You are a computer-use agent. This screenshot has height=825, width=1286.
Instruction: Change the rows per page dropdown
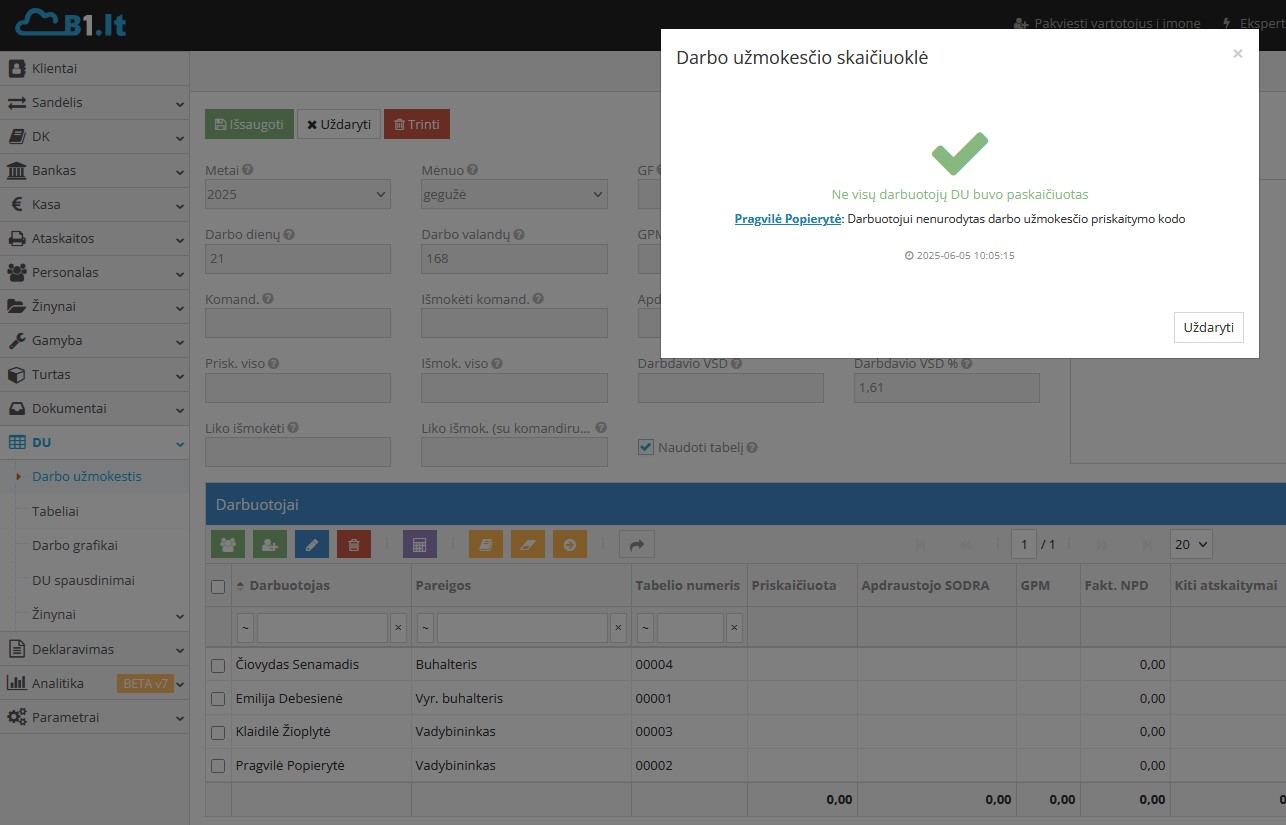(x=1191, y=544)
